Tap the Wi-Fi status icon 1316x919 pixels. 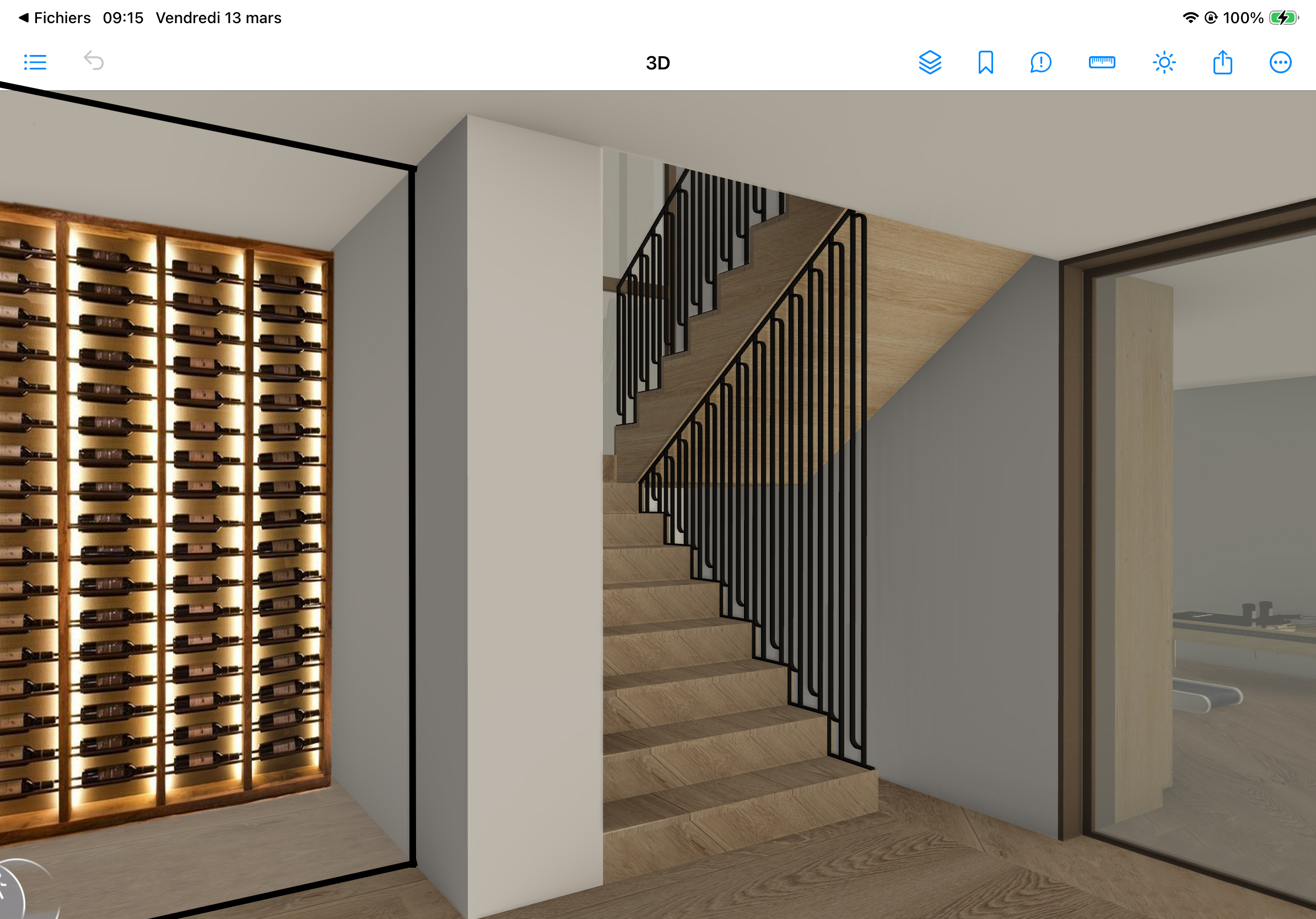pyautogui.click(x=1190, y=18)
